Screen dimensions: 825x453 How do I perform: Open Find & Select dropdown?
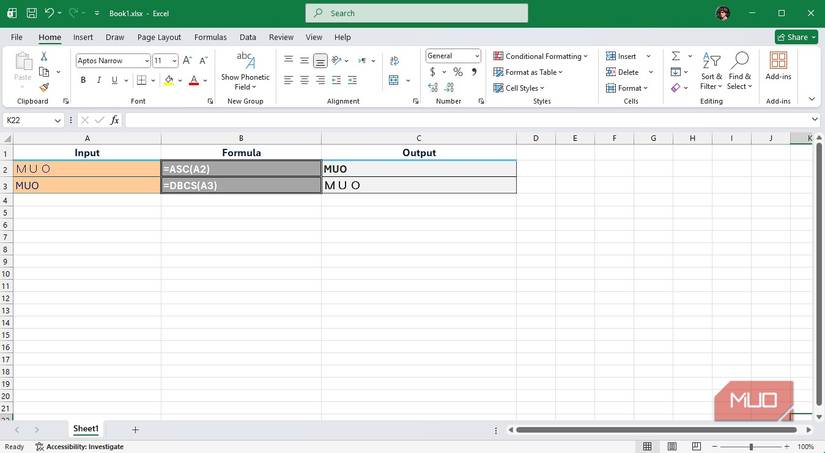740,71
